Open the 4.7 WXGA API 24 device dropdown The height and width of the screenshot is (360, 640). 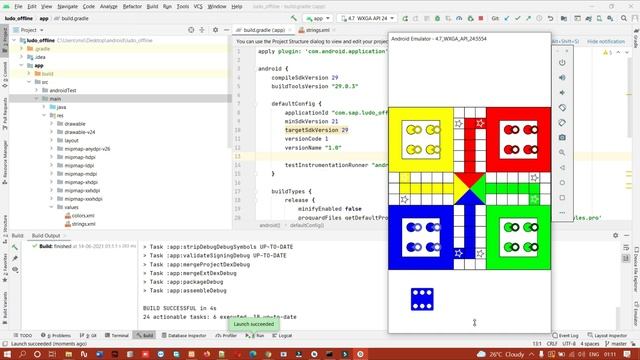tap(367, 18)
